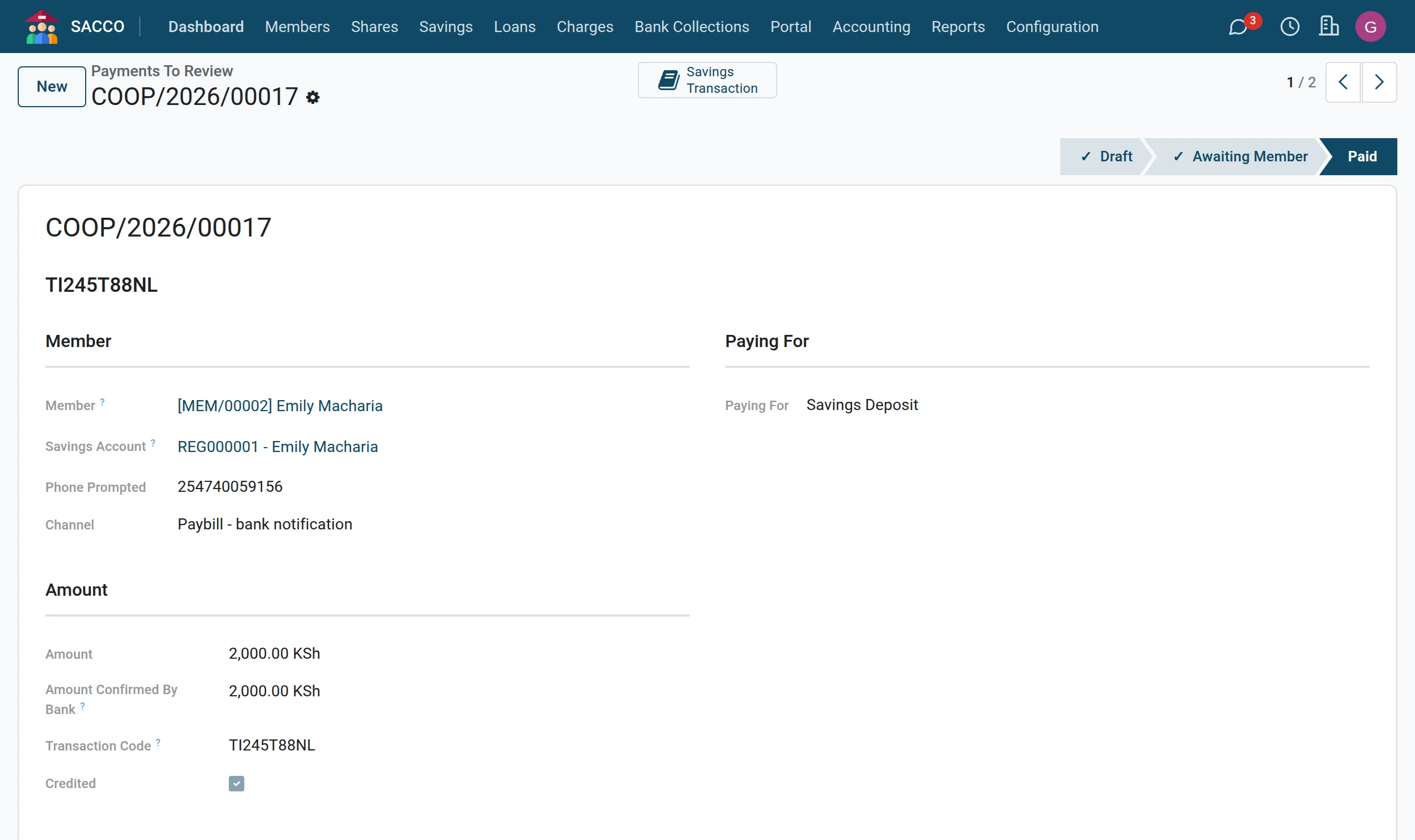
Task: Open the company building switcher icon
Action: pos(1328,27)
